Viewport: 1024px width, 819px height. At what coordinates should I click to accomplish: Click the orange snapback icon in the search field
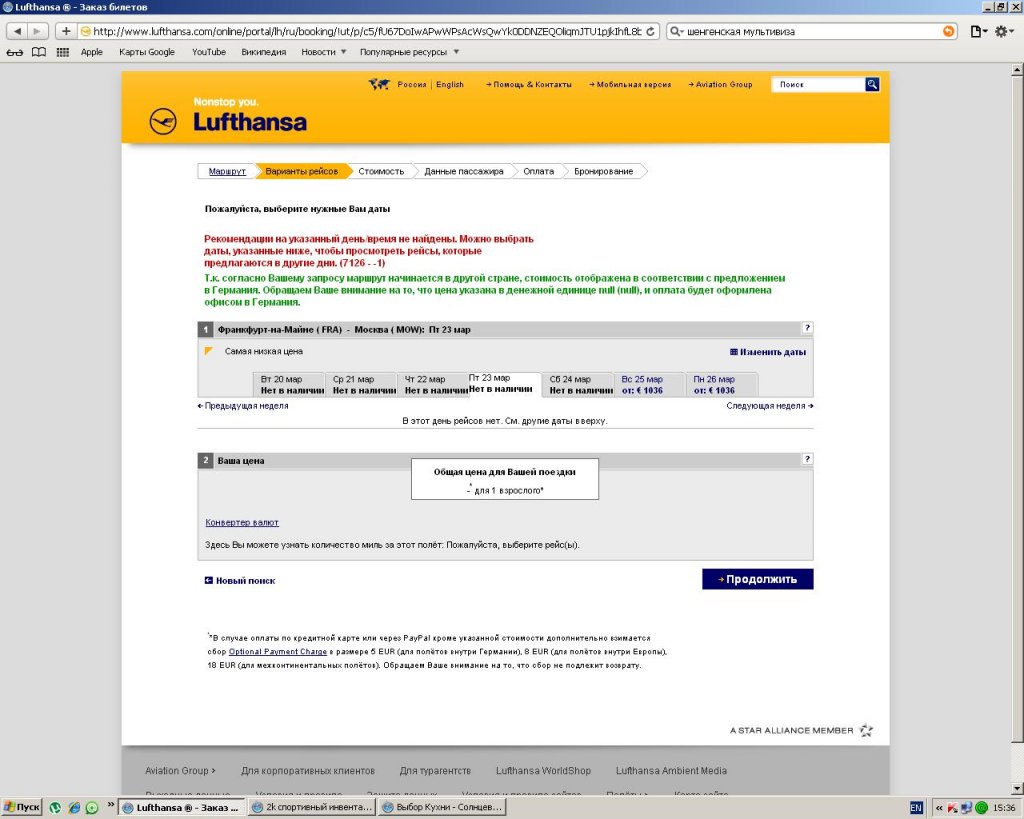click(948, 31)
